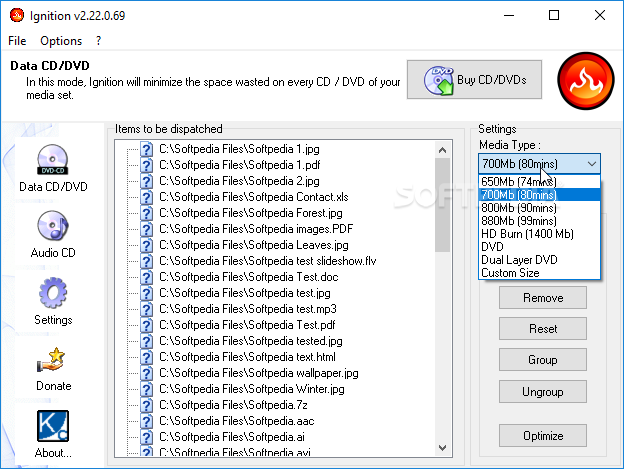Click file icon of Softpedia.aac
This screenshot has width=624, height=469.
146,421
